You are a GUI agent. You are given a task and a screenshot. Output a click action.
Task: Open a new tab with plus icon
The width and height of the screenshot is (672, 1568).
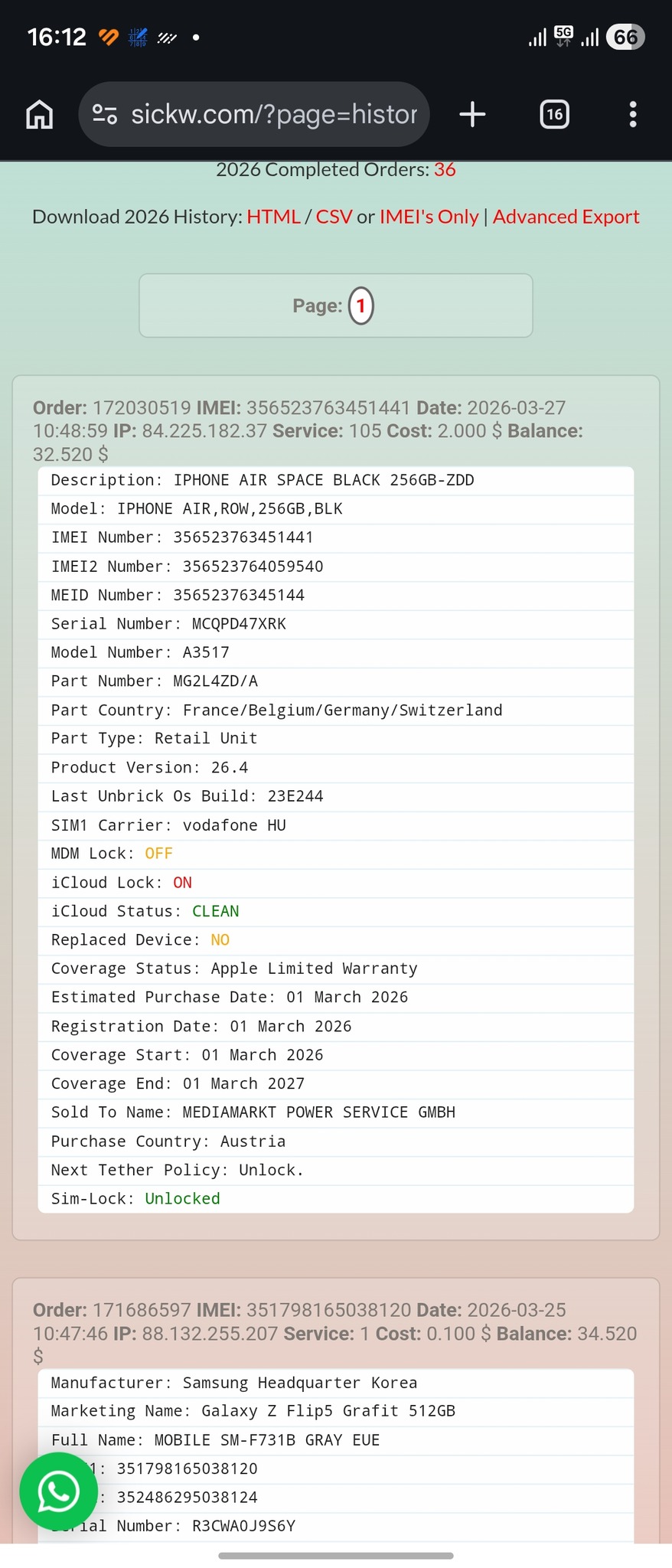pyautogui.click(x=472, y=114)
